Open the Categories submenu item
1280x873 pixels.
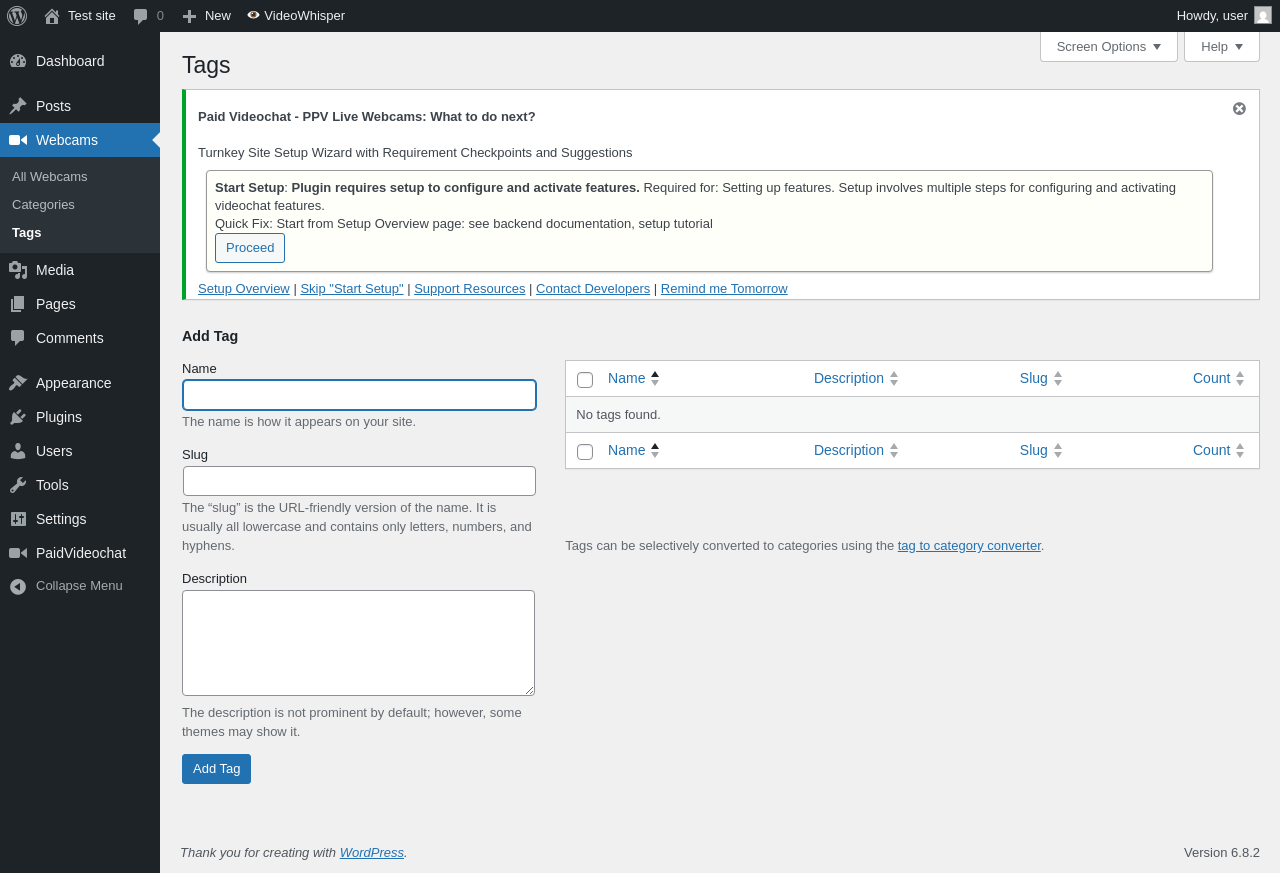click(43, 204)
